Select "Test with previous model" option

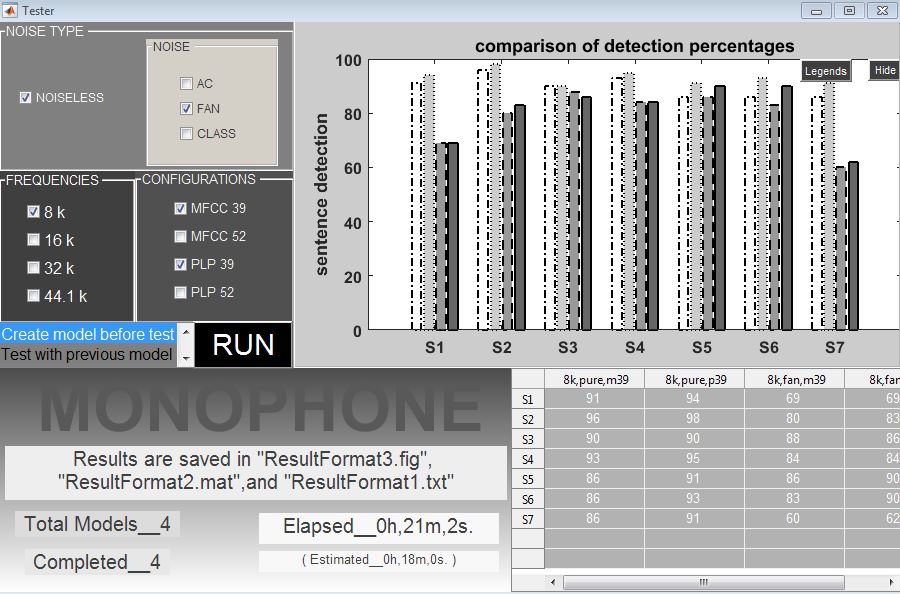(87, 354)
